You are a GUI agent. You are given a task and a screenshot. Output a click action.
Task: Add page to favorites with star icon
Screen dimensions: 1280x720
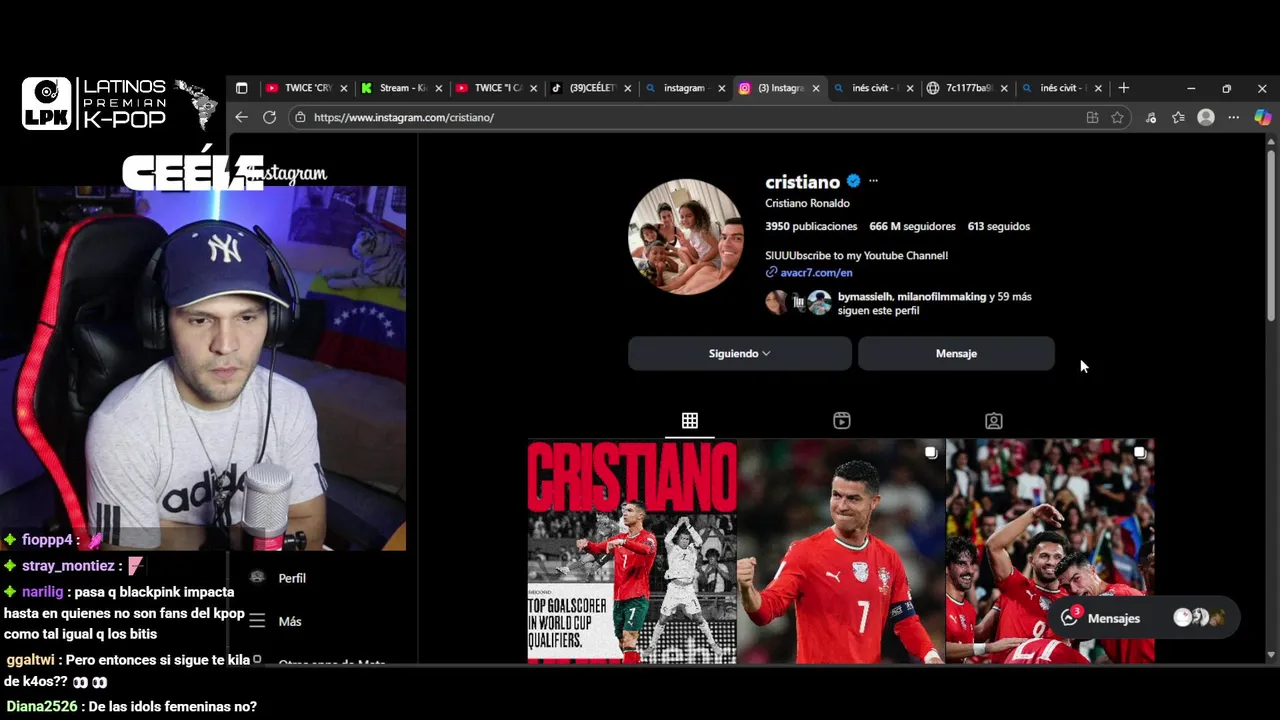click(x=1117, y=117)
